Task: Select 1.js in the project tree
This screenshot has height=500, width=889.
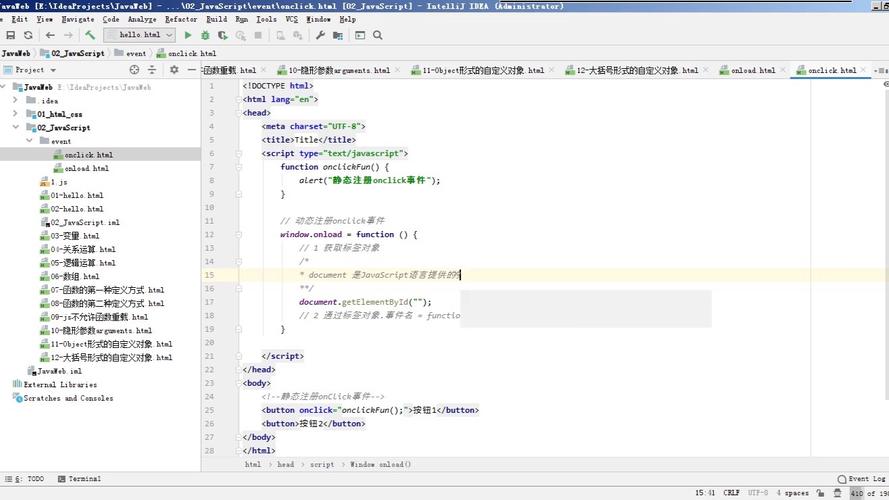Action: pos(60,182)
